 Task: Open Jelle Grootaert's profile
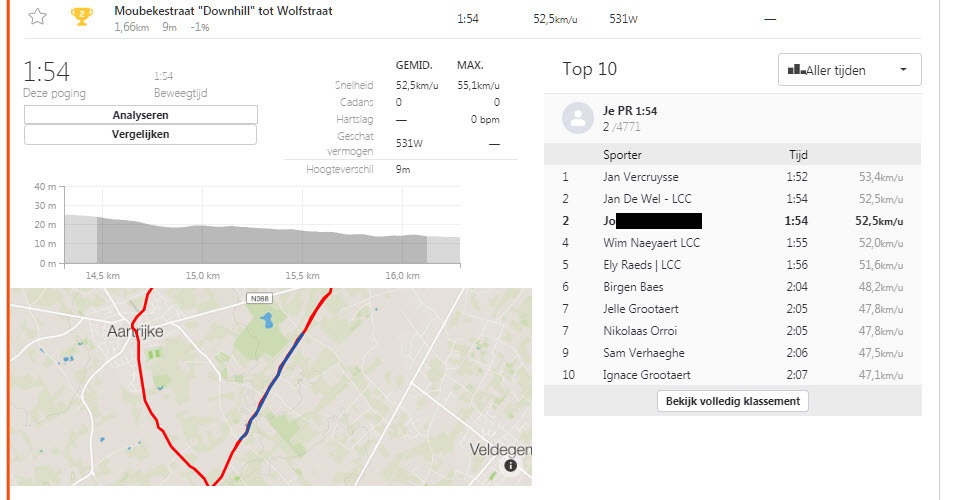(641, 309)
